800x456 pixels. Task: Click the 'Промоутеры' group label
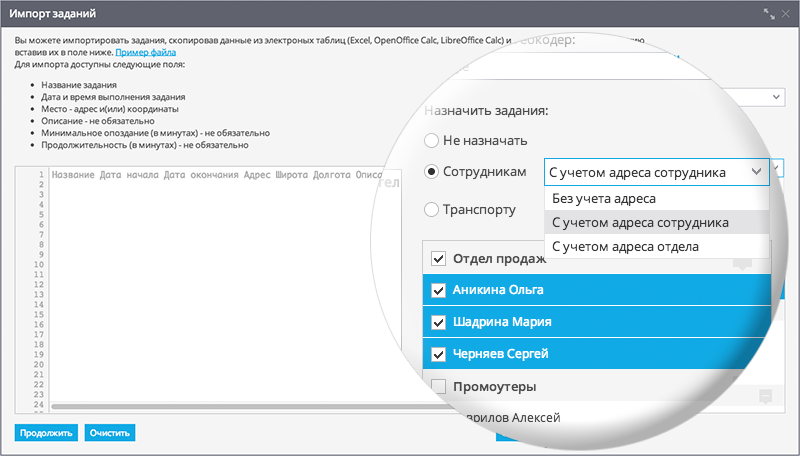[x=494, y=387]
